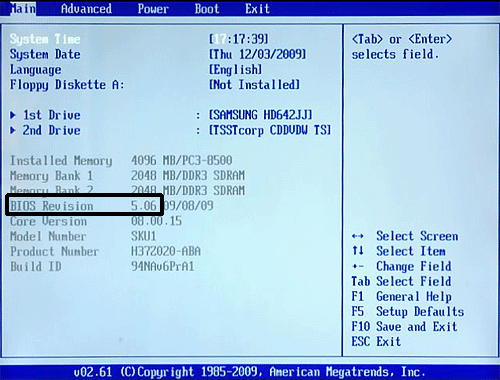This screenshot has height=380, width=500.
Task: Change Floppy Diskette A Not Installed option
Action: click(x=254, y=85)
